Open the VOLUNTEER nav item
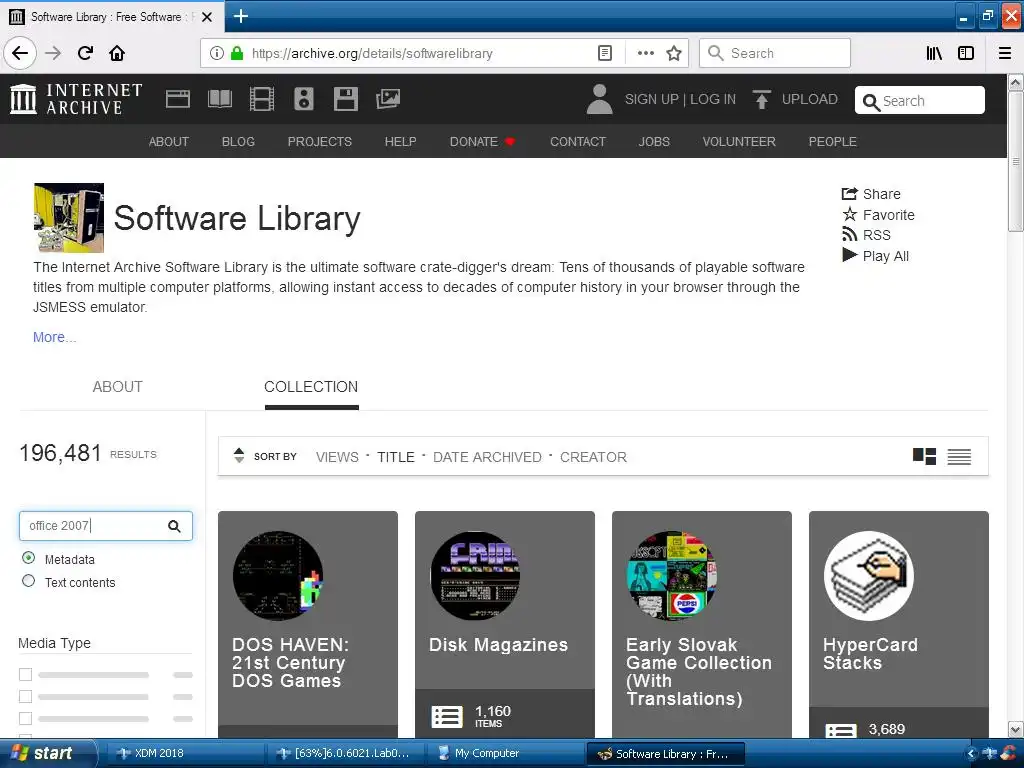Image resolution: width=1024 pixels, height=768 pixels. tap(739, 142)
